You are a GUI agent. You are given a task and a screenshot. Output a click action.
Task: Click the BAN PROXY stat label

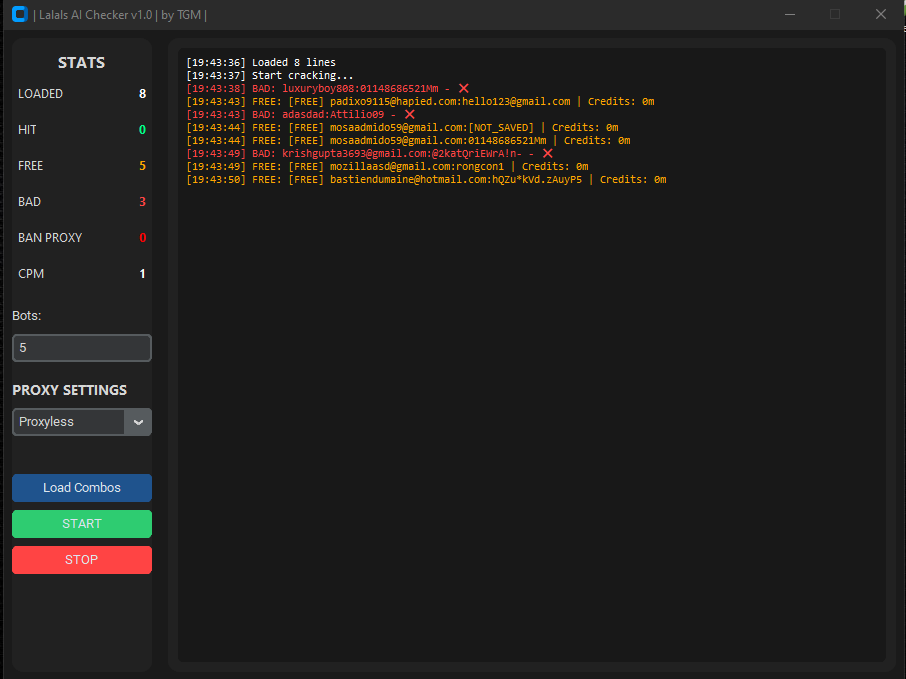[x=50, y=238]
